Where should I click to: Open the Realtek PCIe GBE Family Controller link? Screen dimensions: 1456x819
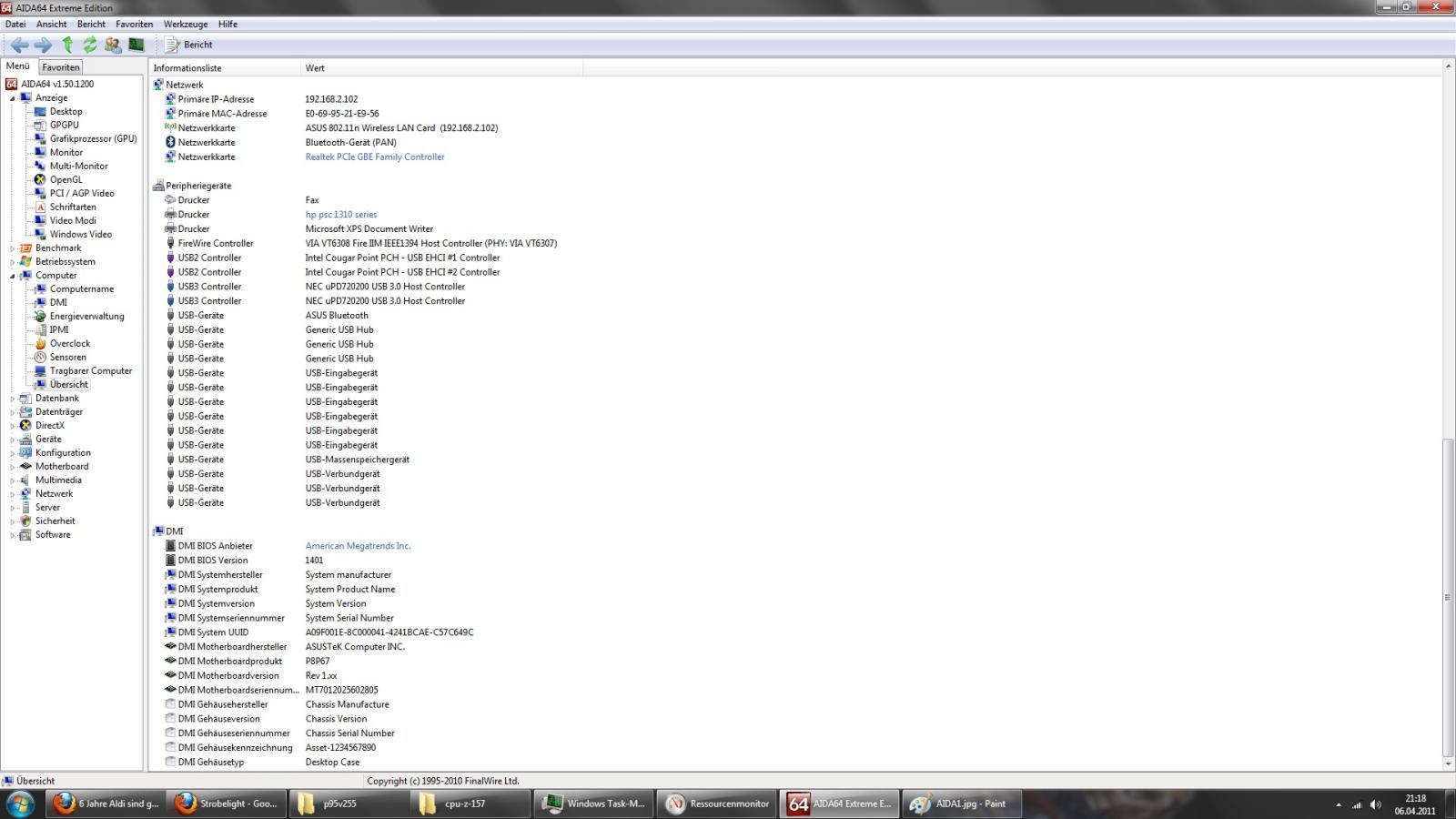[x=375, y=157]
